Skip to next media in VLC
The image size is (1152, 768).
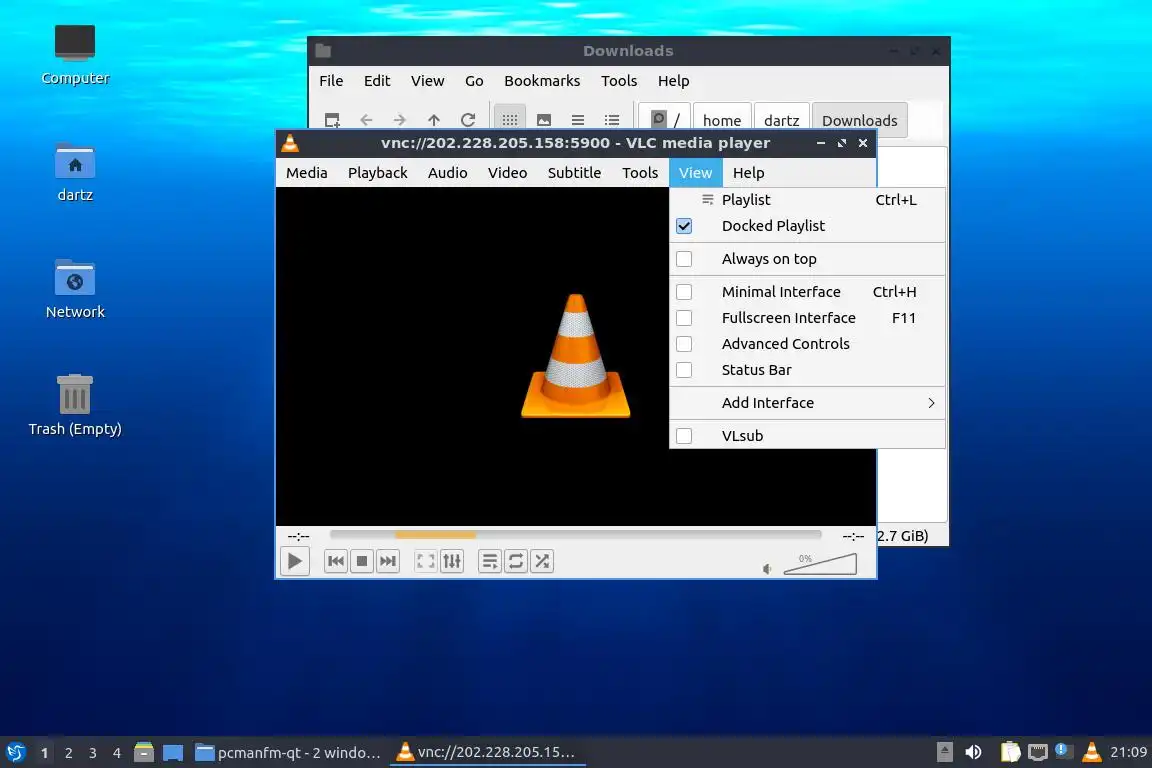click(388, 561)
